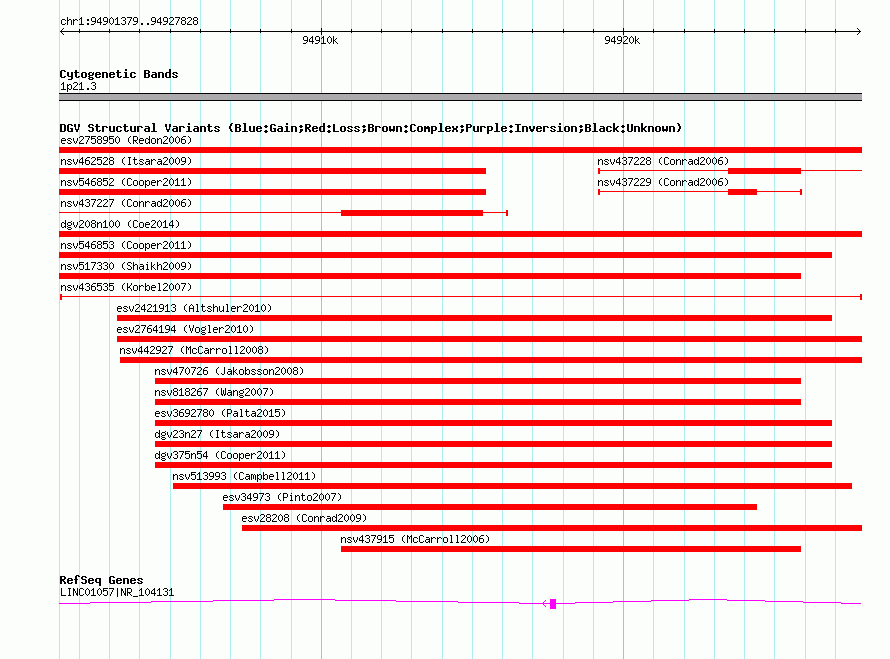Click thick red segment of nsv437229
Viewport: 890px width, 659px height.
click(742, 192)
